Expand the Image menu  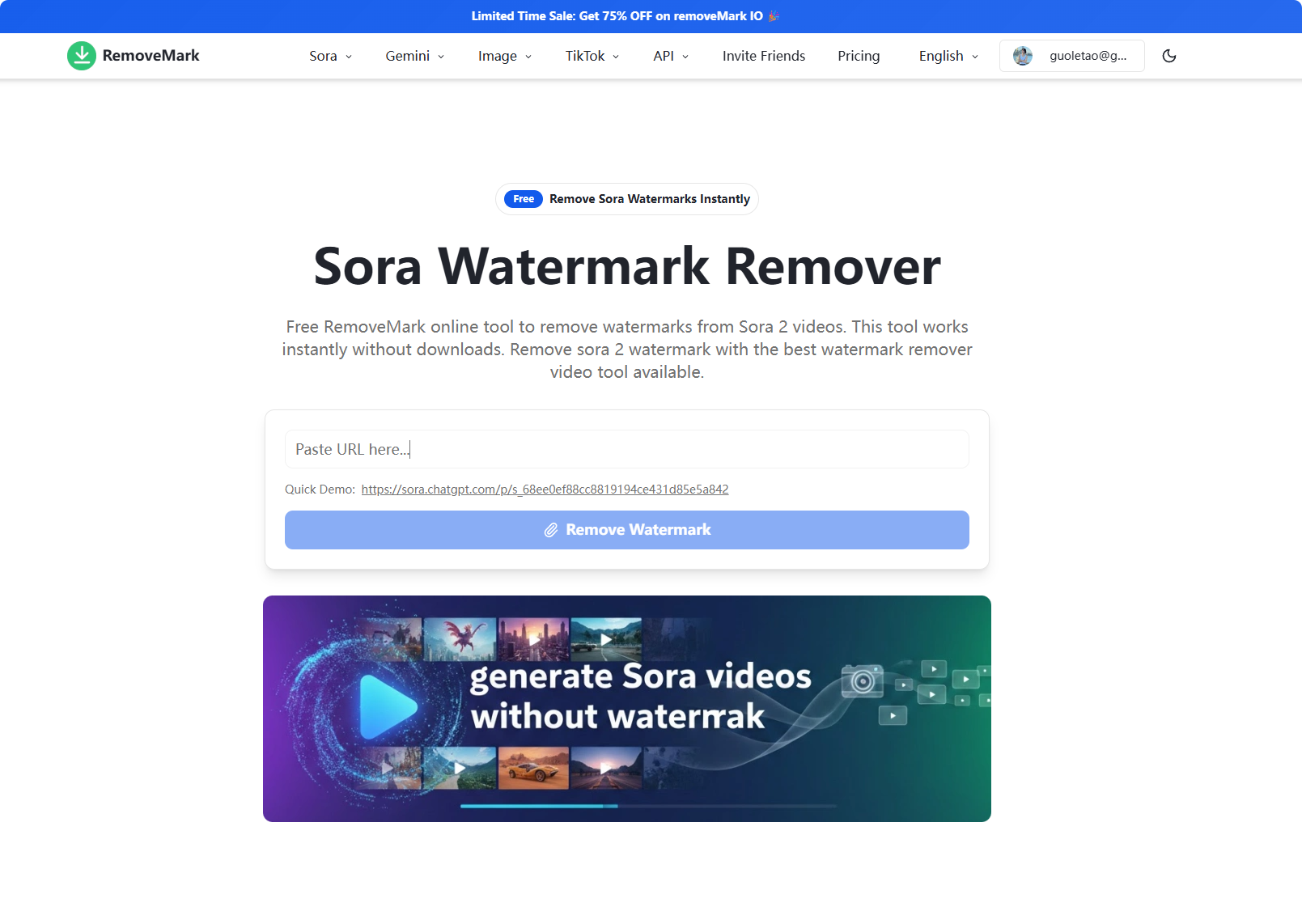tap(504, 56)
